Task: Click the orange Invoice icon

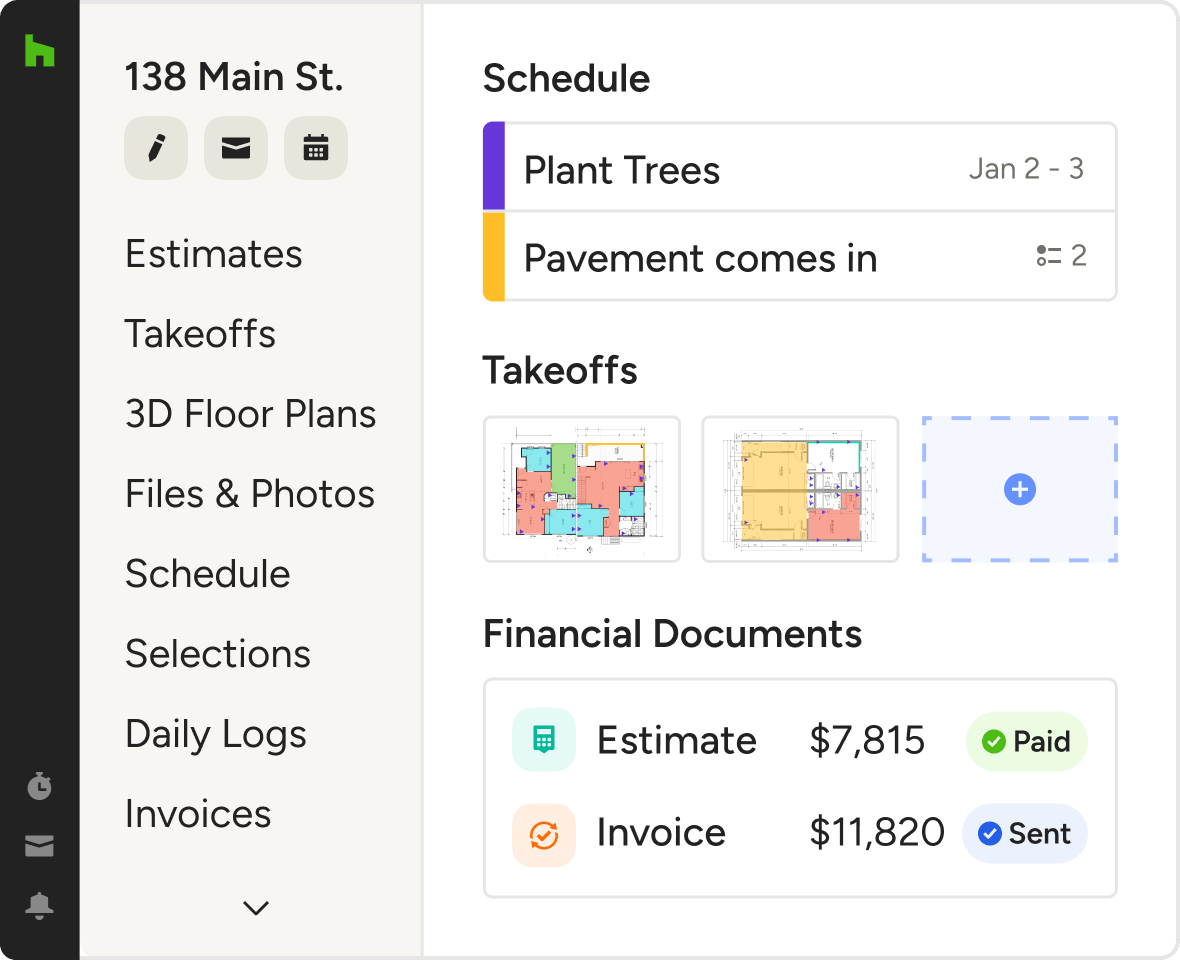Action: point(543,834)
